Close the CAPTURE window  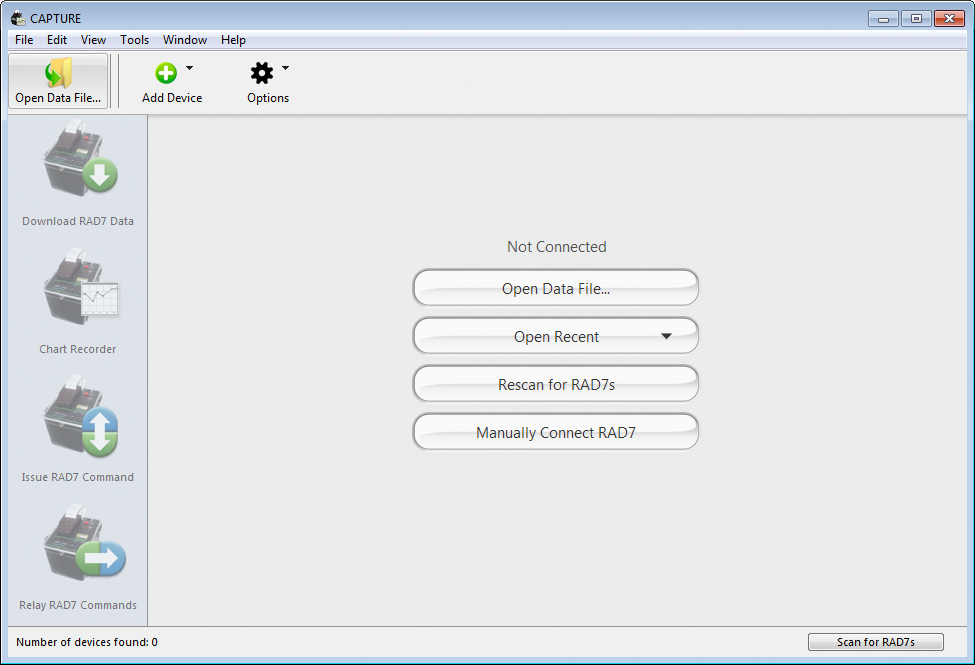click(949, 19)
